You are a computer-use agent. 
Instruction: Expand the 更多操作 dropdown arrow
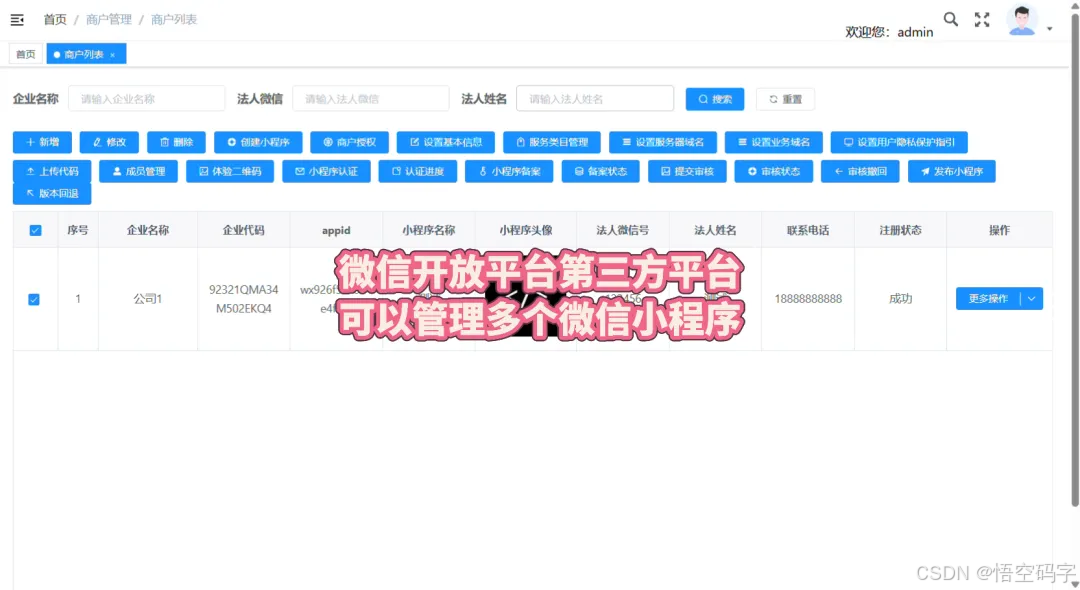tap(1032, 298)
